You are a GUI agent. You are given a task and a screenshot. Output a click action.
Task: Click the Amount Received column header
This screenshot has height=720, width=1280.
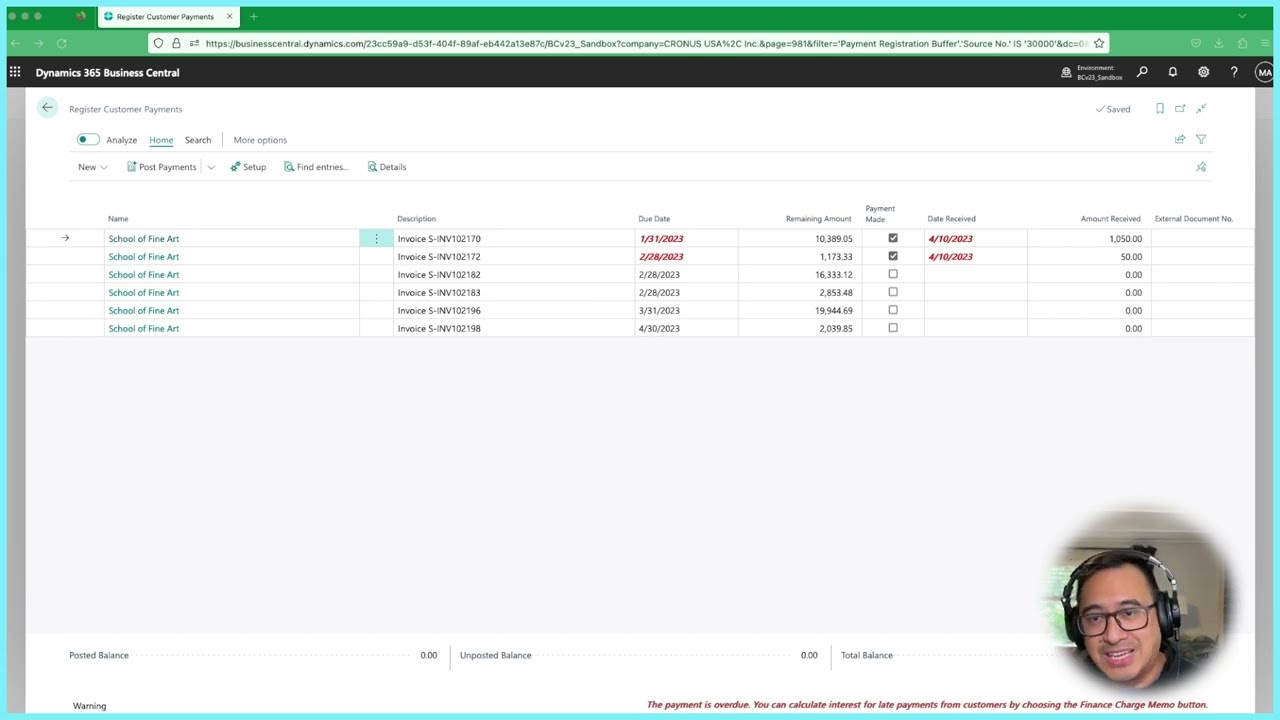1110,218
